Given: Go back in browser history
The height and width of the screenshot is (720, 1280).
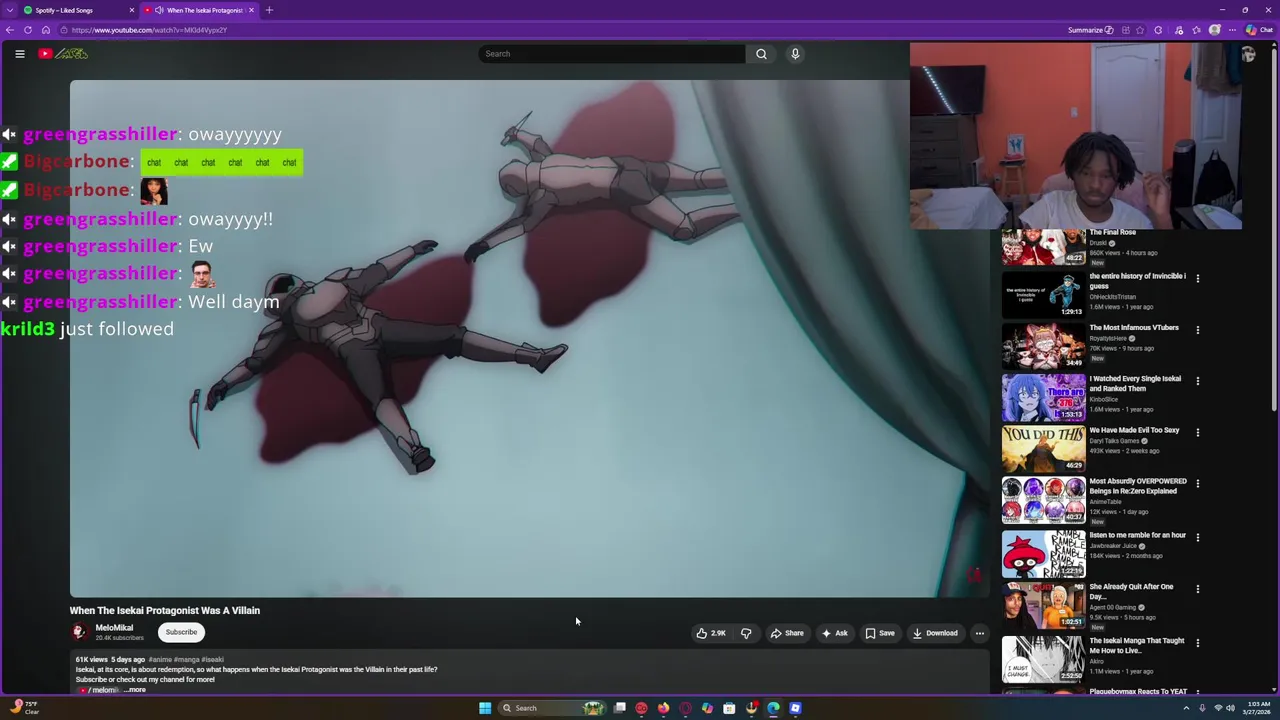Looking at the screenshot, I should (10, 30).
